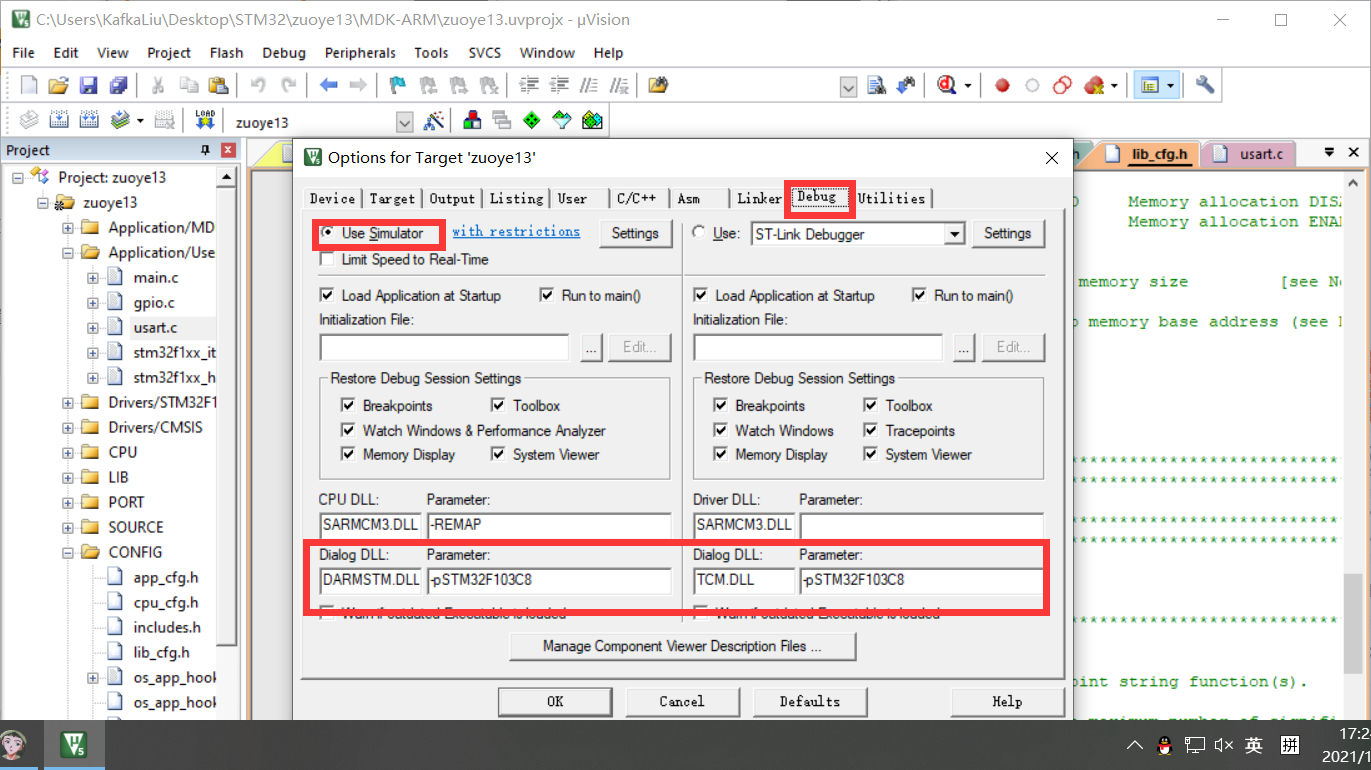Viewport: 1371px width, 770px height.
Task: Toggle ST-Link side Run to main()
Action: pyautogui.click(x=920, y=295)
